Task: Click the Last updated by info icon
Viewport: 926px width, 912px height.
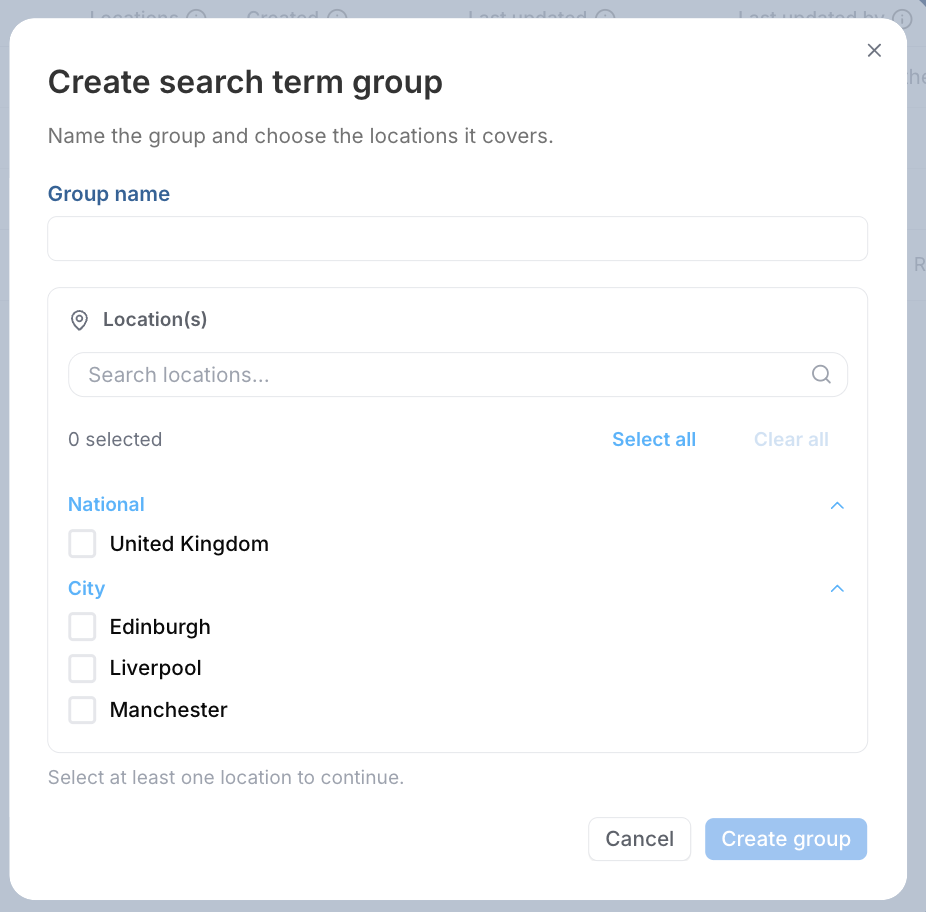Action: click(902, 18)
